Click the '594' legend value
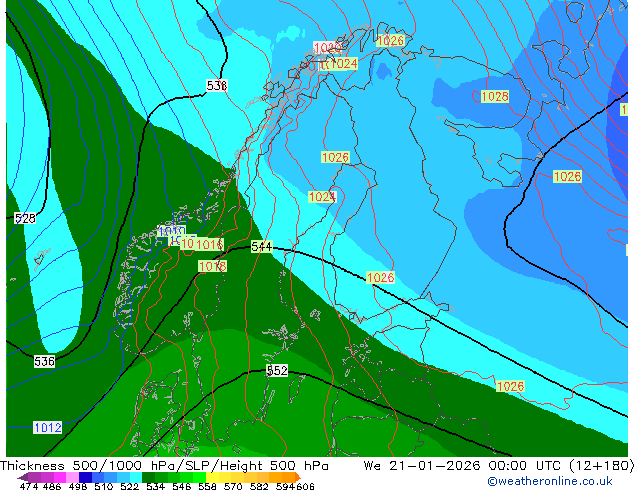634x490 pixels. click(x=285, y=486)
